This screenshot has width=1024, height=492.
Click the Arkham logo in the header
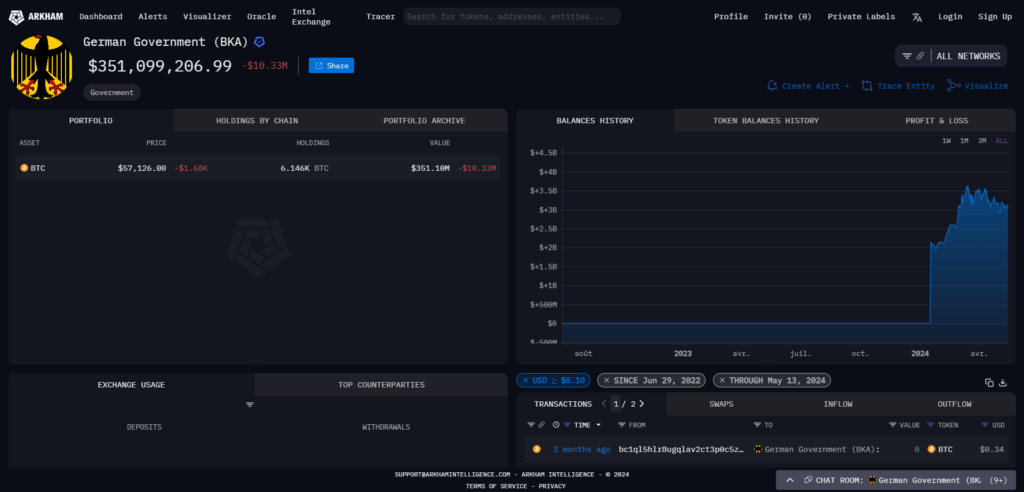(36, 16)
